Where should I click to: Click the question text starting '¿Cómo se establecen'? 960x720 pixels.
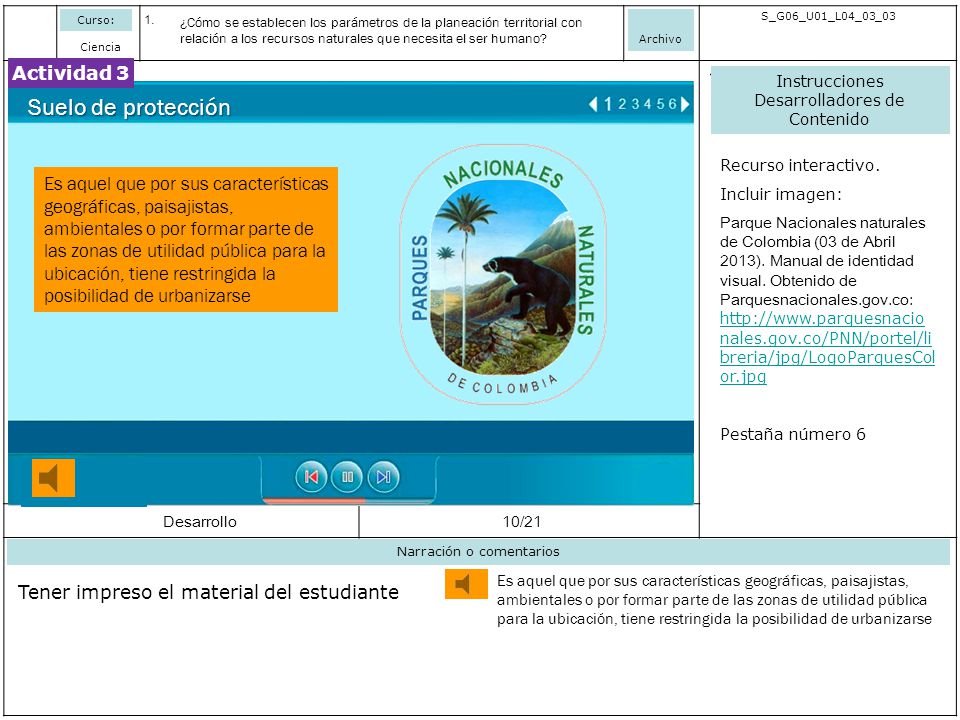coord(381,31)
